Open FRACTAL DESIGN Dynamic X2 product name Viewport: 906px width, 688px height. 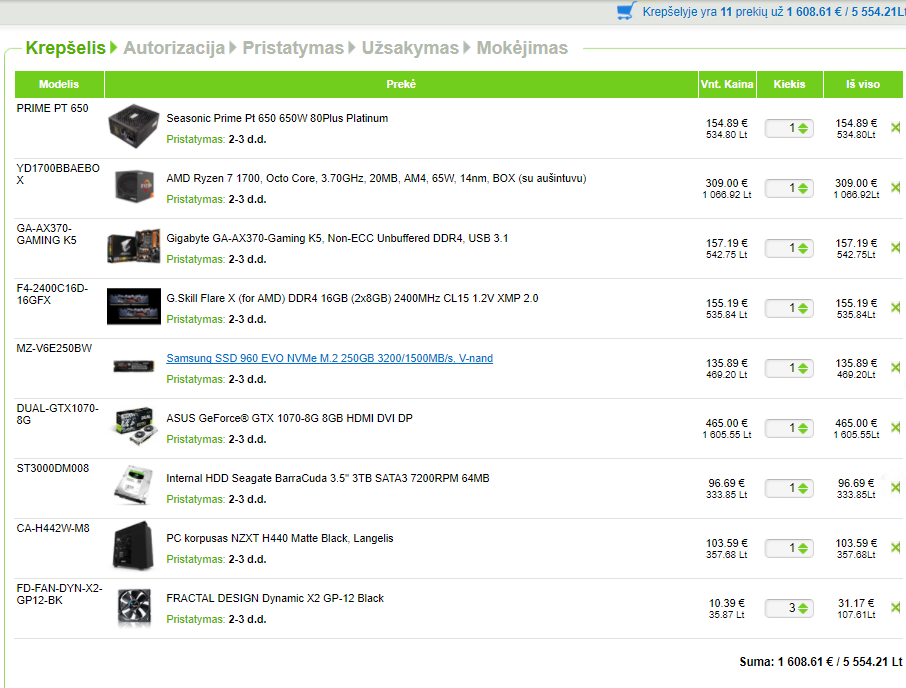[x=275, y=598]
